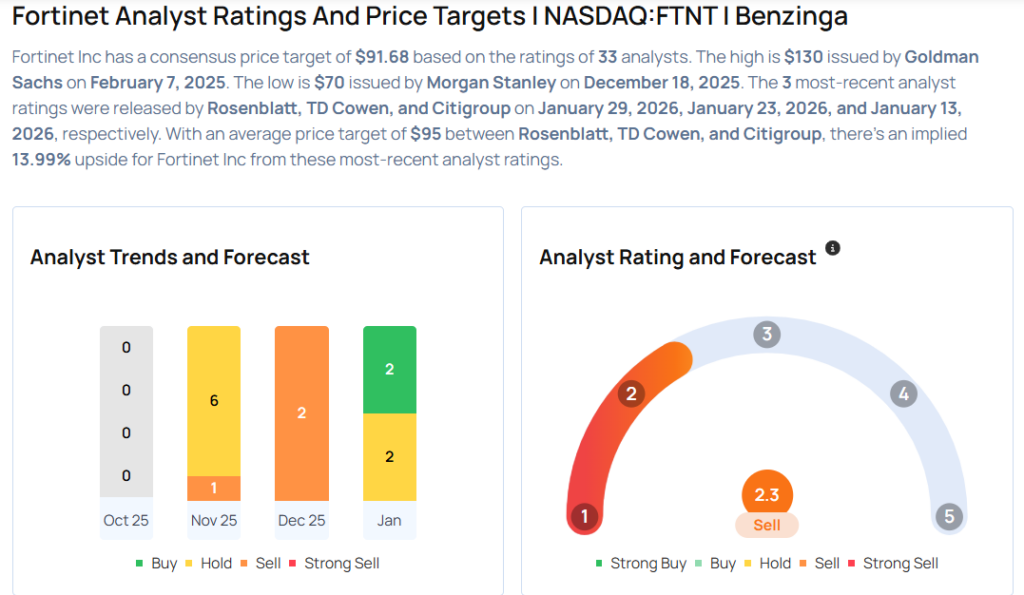Toggle Strong Sell legend in Trends chart
Image resolution: width=1024 pixels, height=595 pixels.
pos(334,563)
